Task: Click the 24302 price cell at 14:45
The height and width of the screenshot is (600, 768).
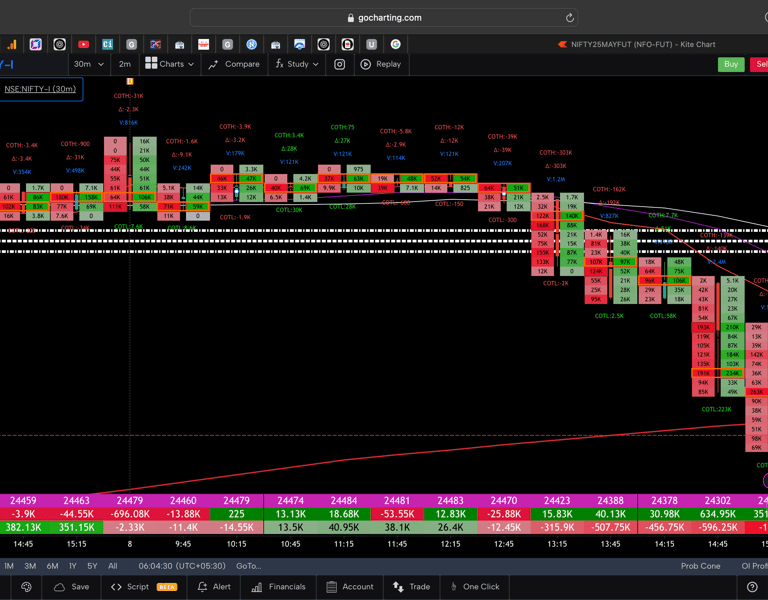Action: click(718, 501)
